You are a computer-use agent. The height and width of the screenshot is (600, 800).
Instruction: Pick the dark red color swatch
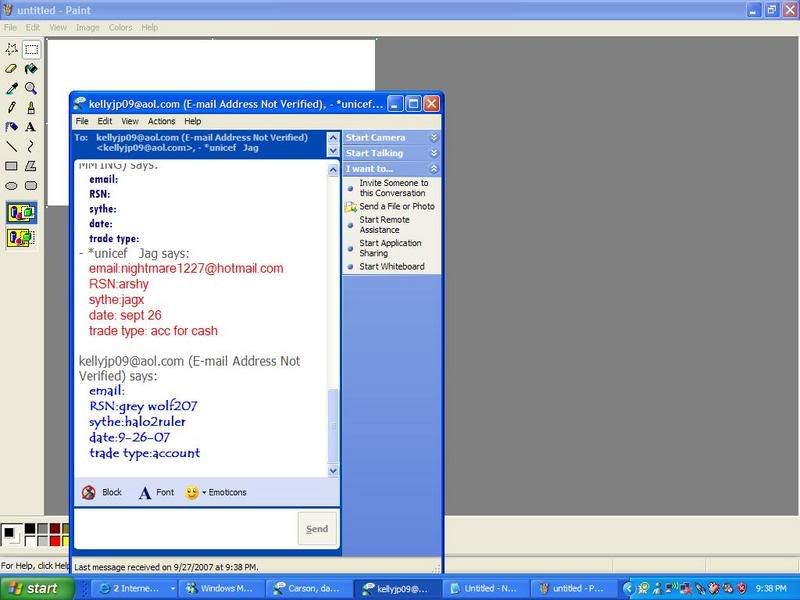55,529
